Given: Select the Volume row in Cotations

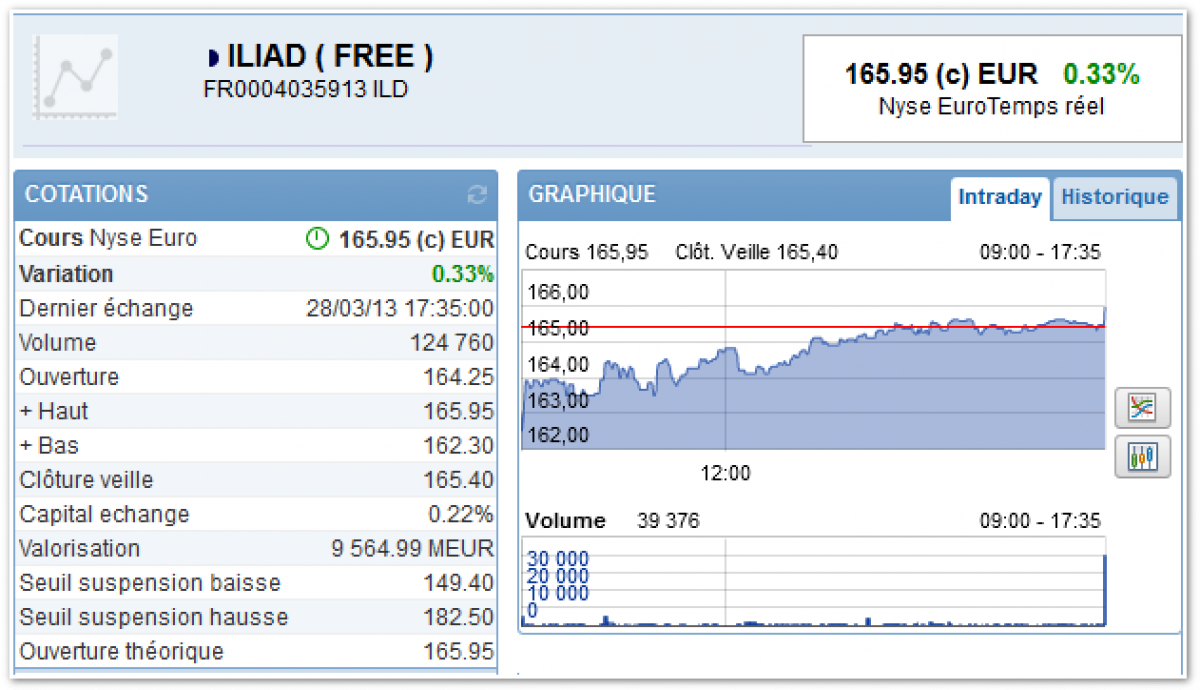Looking at the screenshot, I should click(256, 343).
